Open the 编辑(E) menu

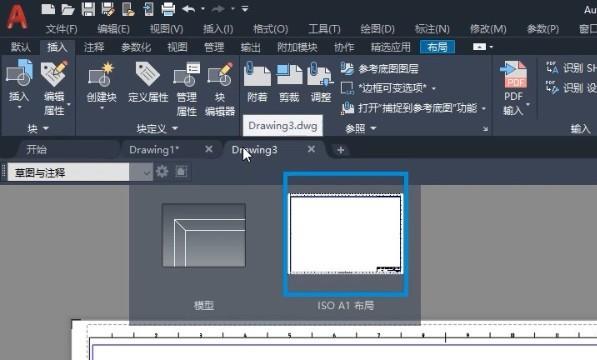coord(113,29)
